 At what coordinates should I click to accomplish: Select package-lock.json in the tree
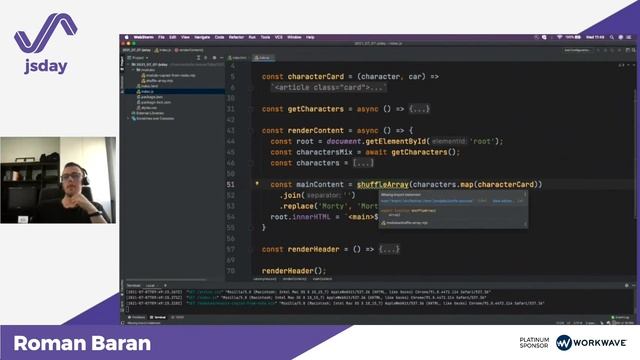[x=153, y=102]
